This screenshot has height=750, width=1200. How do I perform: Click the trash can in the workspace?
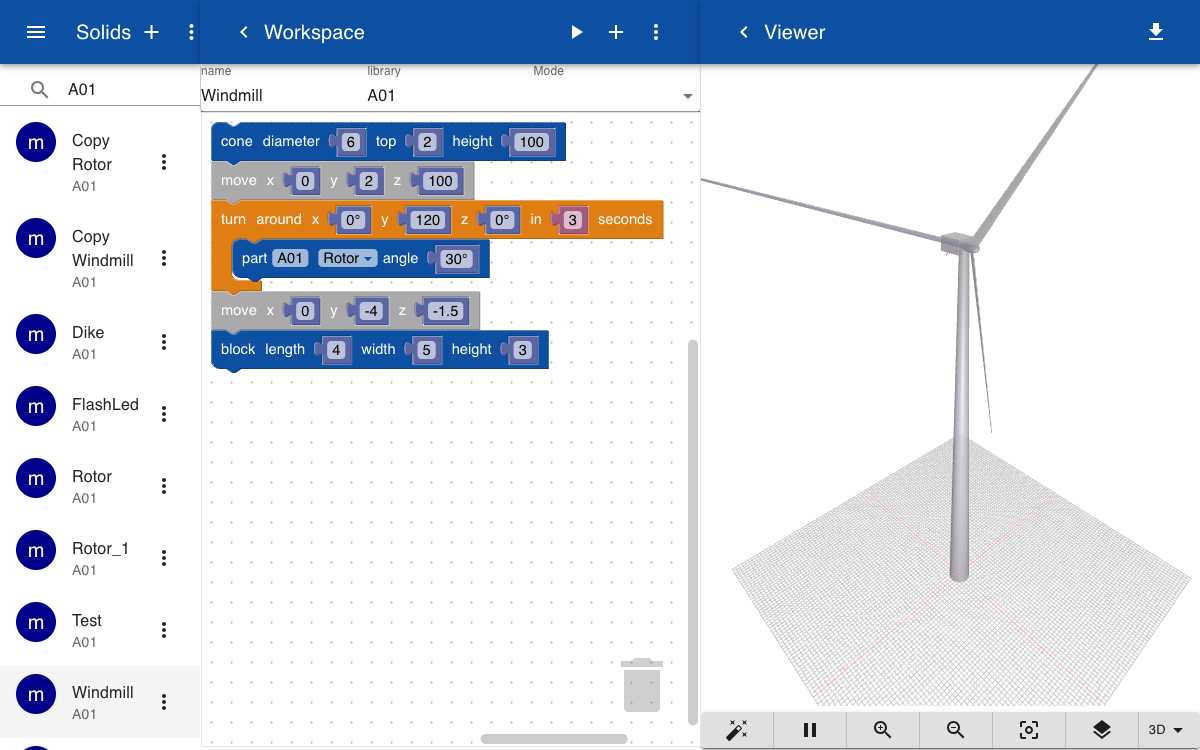[641, 684]
